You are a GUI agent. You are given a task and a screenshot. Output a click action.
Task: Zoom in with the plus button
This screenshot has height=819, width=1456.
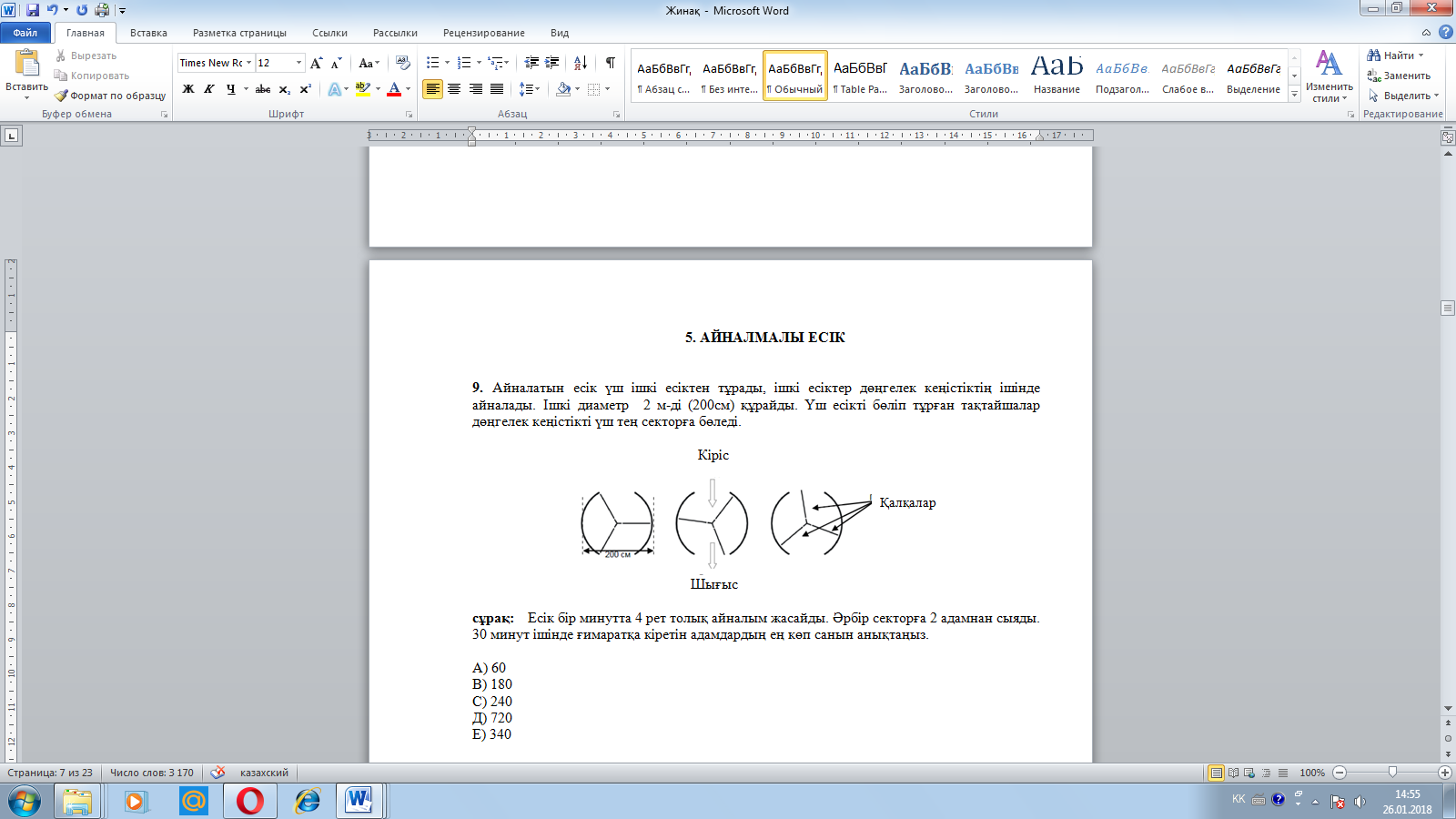(1444, 773)
